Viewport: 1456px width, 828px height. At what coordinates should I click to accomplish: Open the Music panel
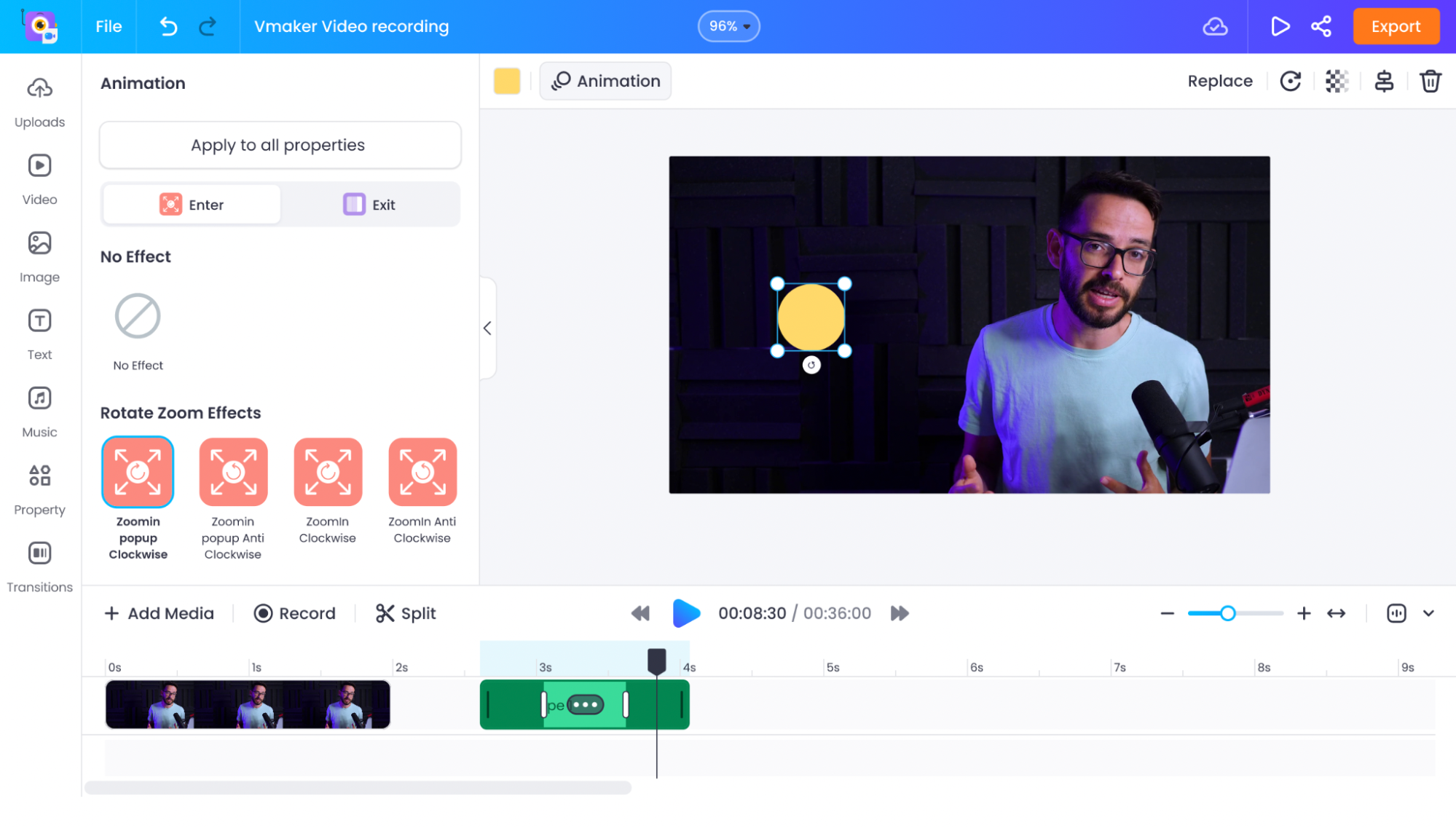tap(40, 411)
